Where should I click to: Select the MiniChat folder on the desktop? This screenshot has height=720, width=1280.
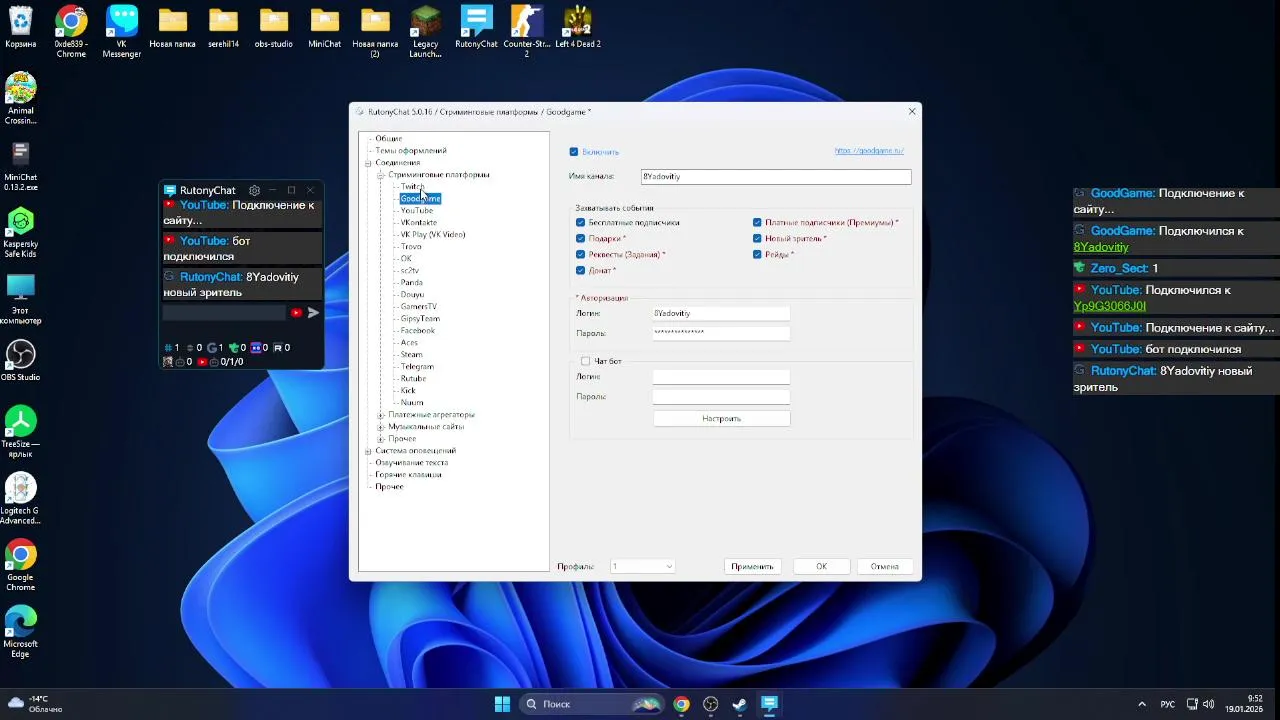point(325,27)
